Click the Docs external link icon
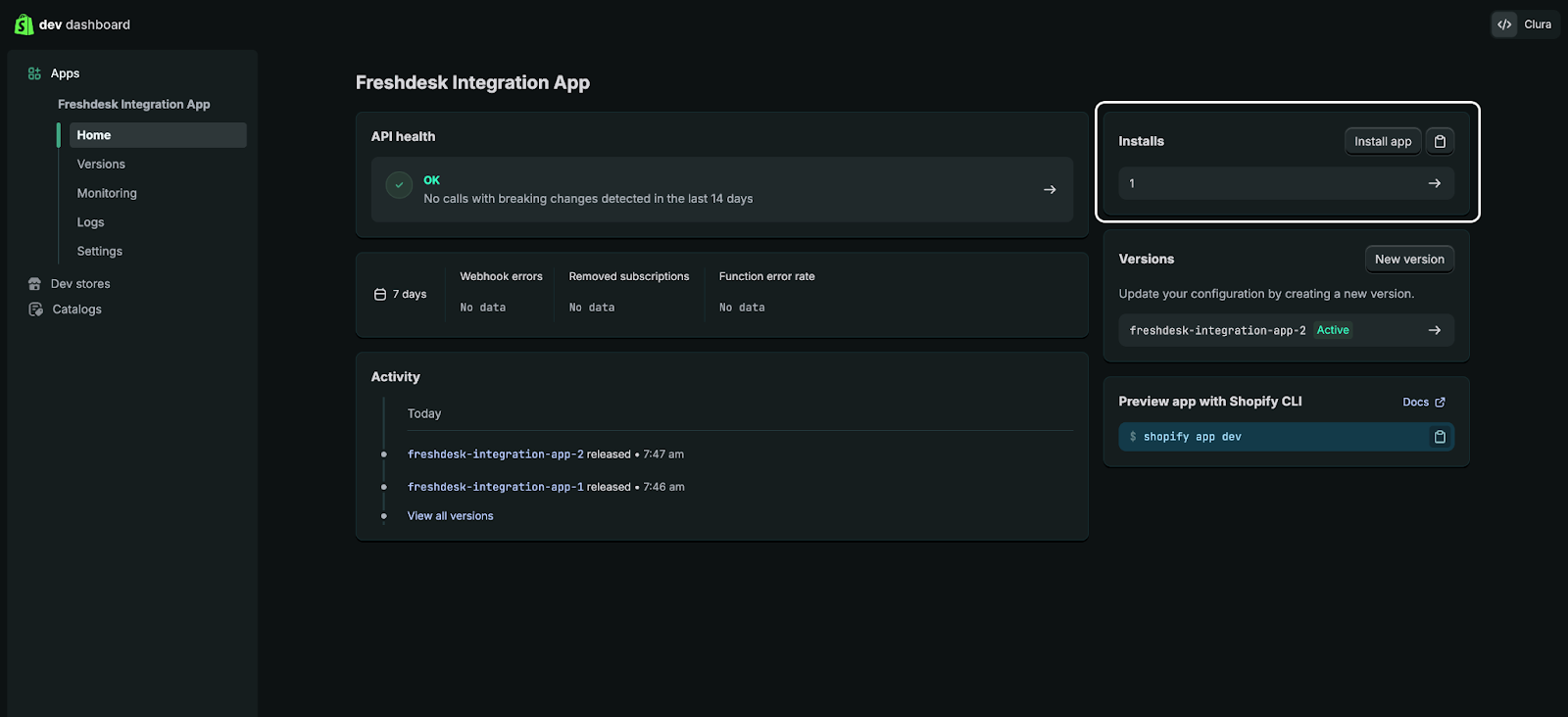 coord(1440,403)
